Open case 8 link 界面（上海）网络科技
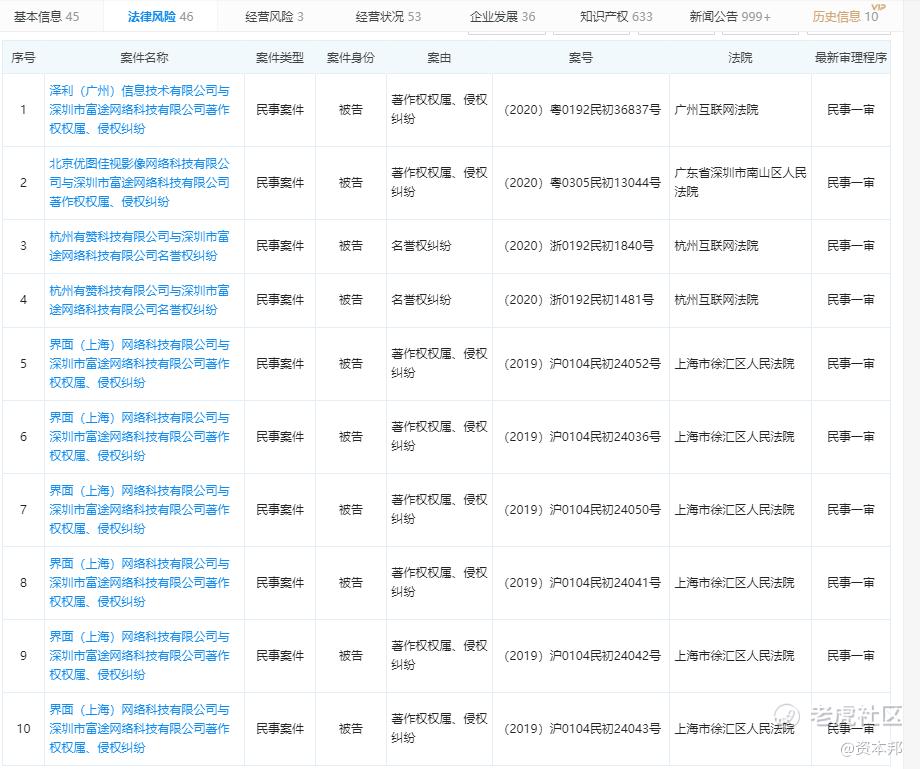Image resolution: width=920 pixels, height=769 pixels. click(139, 582)
